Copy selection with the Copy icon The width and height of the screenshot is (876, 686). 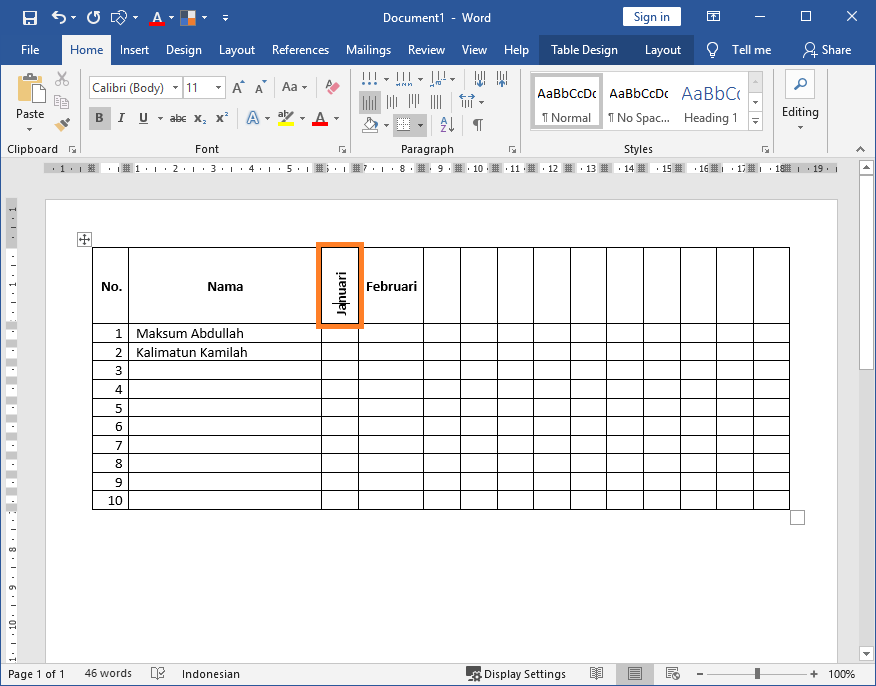(62, 102)
